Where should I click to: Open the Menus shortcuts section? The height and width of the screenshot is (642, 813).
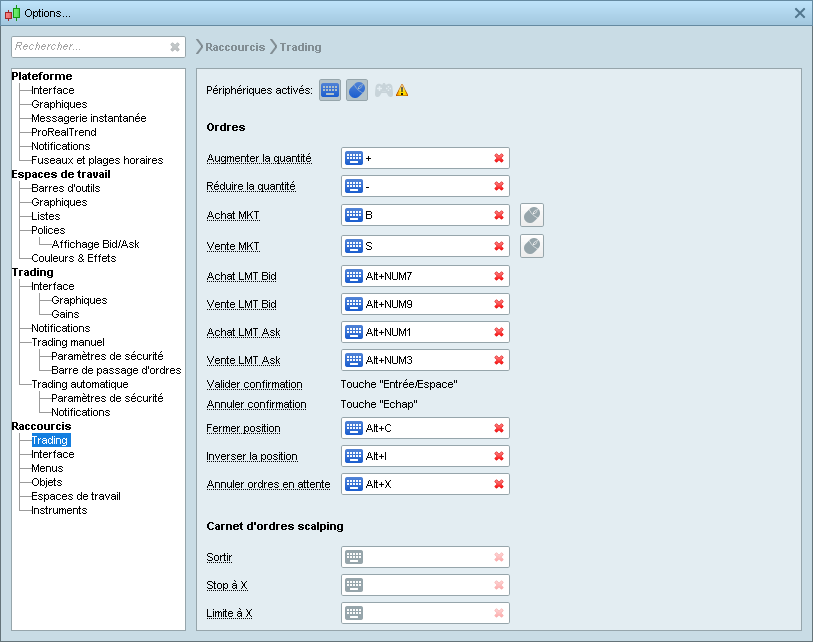tap(47, 468)
